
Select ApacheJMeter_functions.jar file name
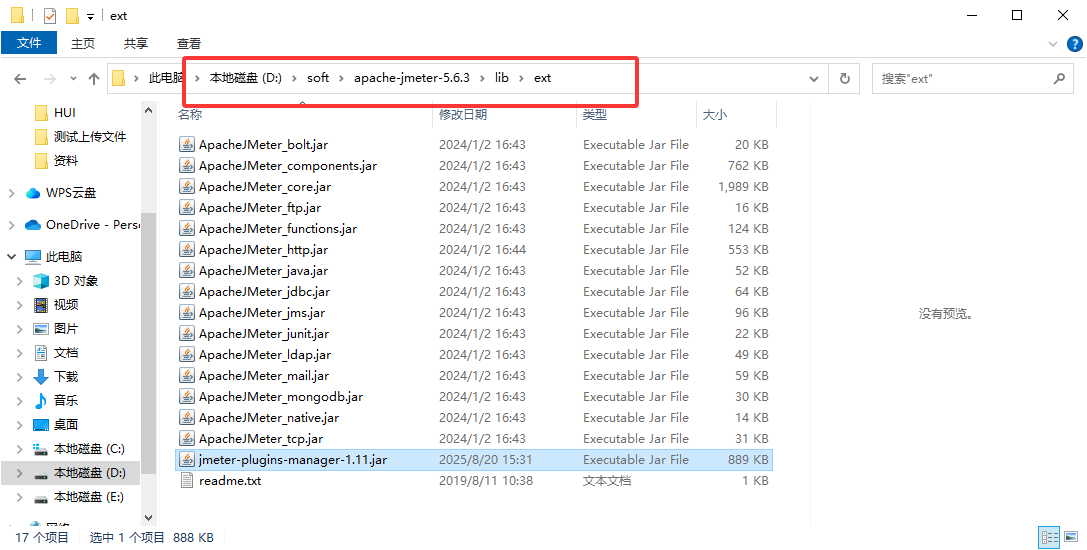pos(278,228)
